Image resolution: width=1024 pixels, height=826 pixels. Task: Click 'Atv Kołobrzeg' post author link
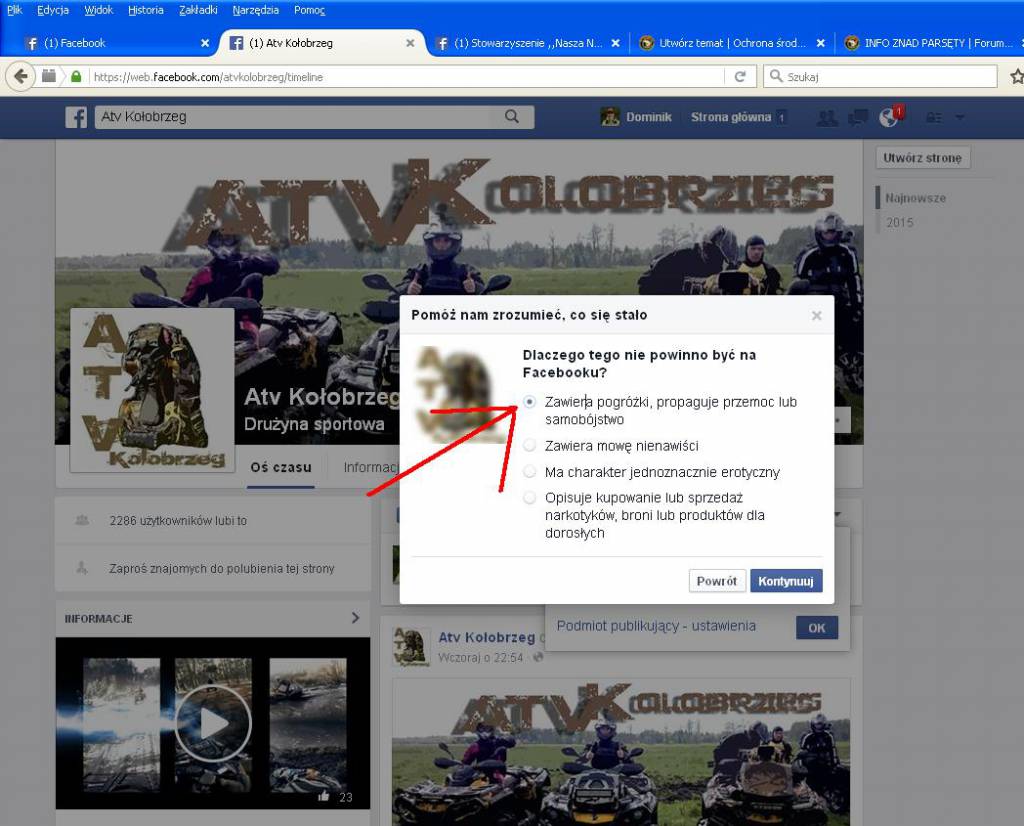(487, 637)
